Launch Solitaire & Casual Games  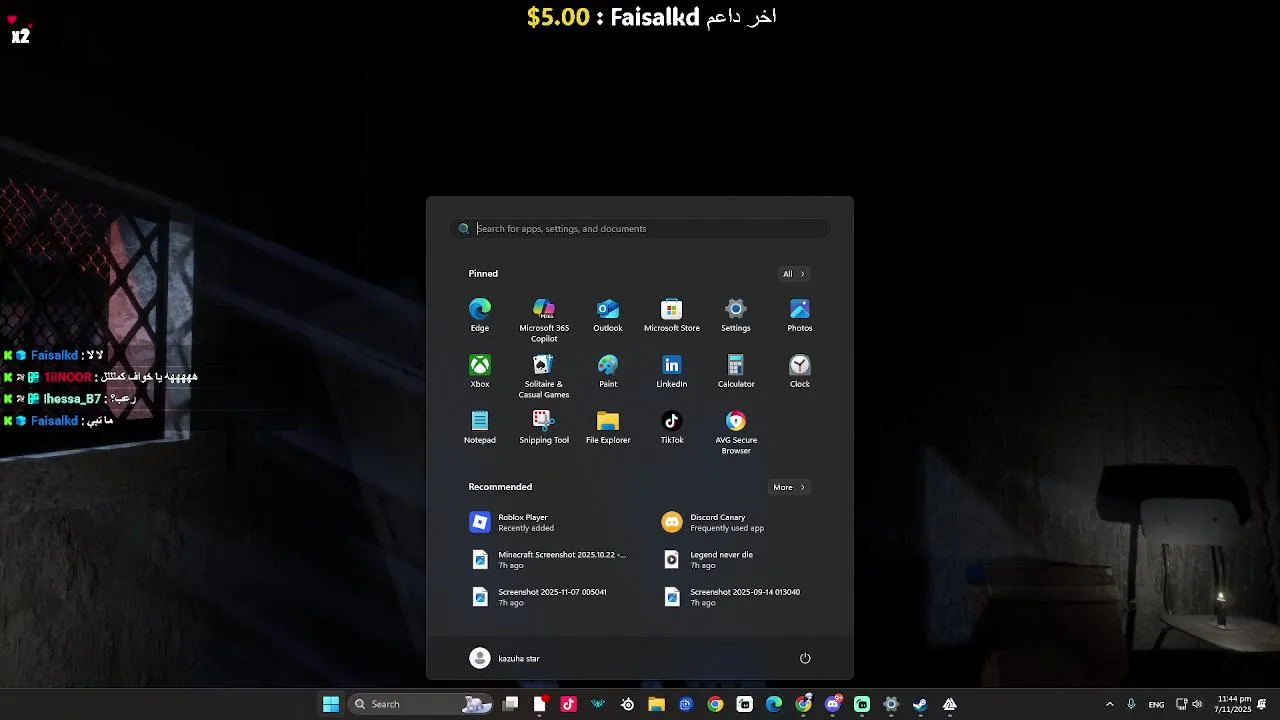coord(544,376)
